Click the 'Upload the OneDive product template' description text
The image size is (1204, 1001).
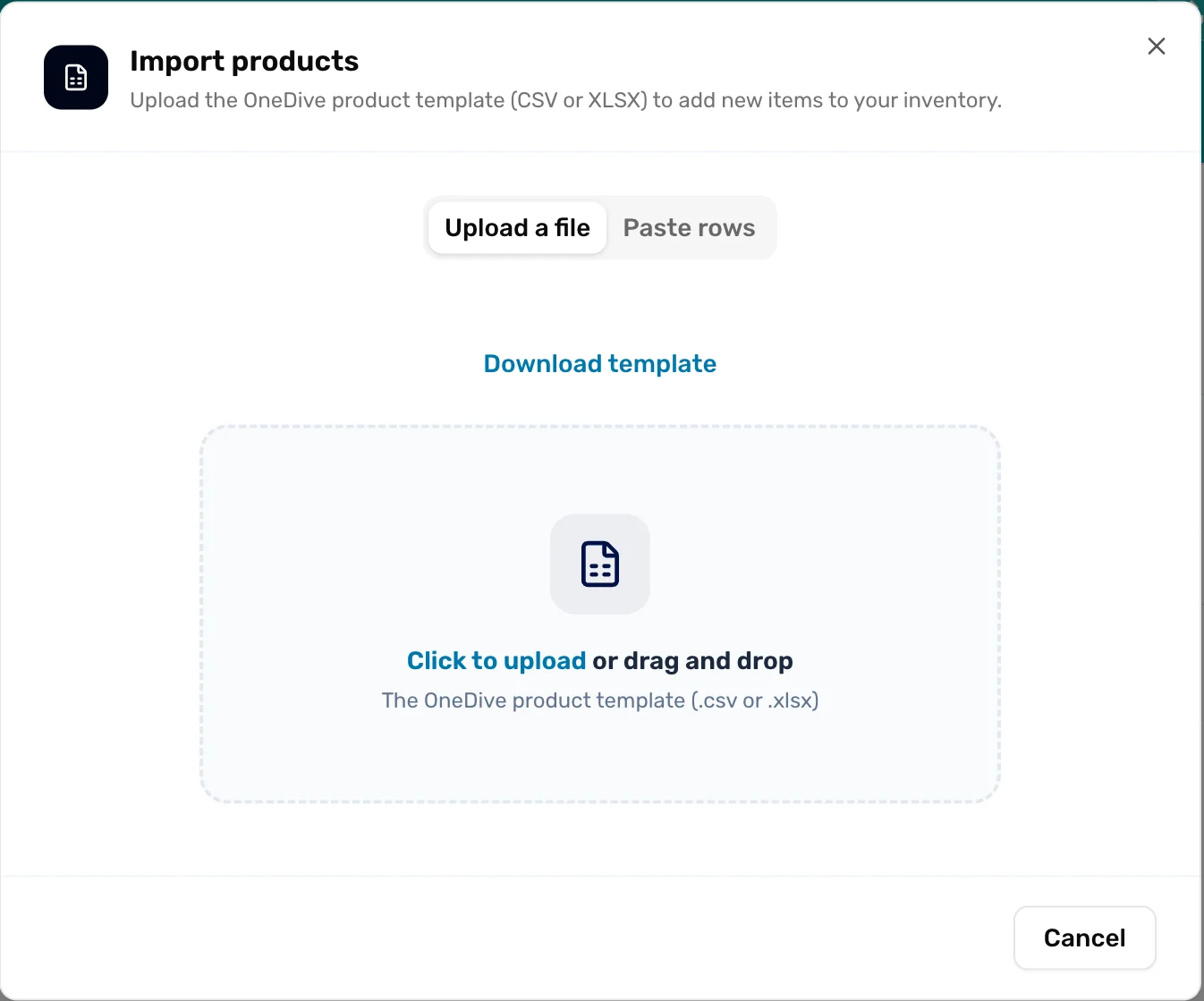point(565,100)
